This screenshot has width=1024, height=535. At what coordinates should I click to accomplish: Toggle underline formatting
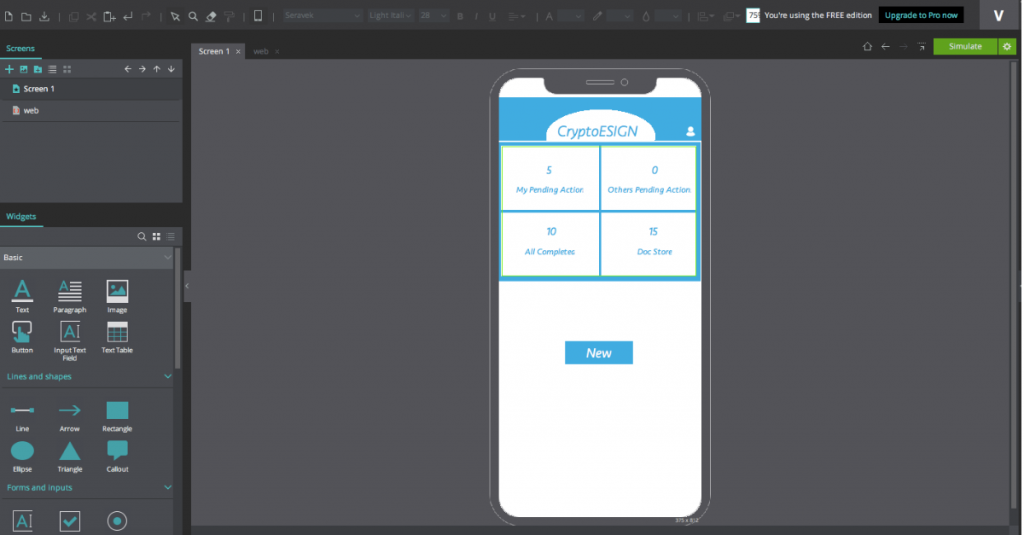point(492,16)
